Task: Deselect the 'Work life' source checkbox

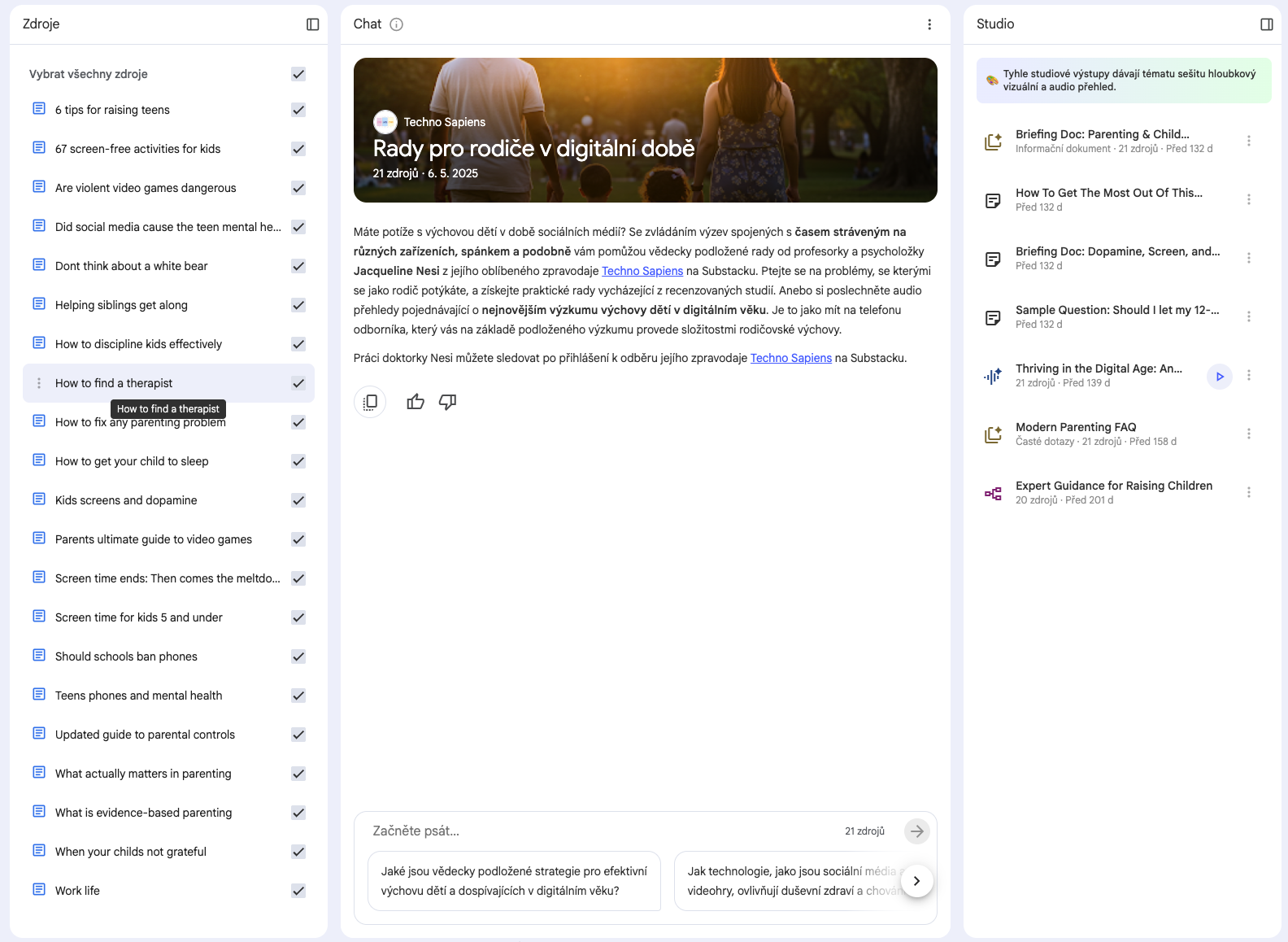Action: coord(298,891)
